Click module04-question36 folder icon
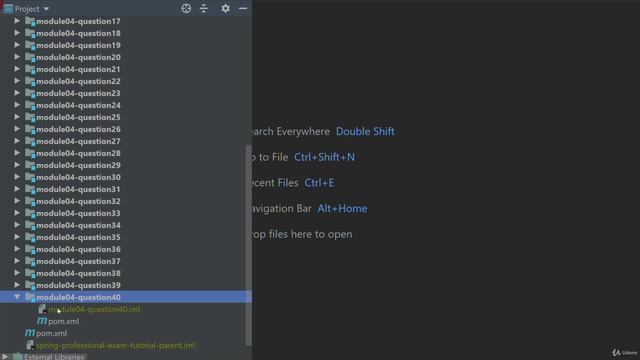Screen dimensions: 640x360 (x=30, y=249)
